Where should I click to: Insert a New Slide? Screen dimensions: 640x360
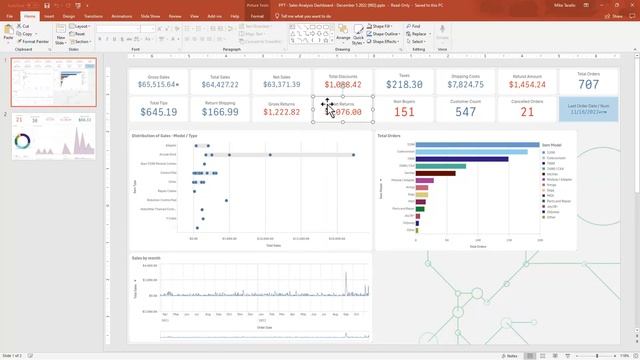60,34
